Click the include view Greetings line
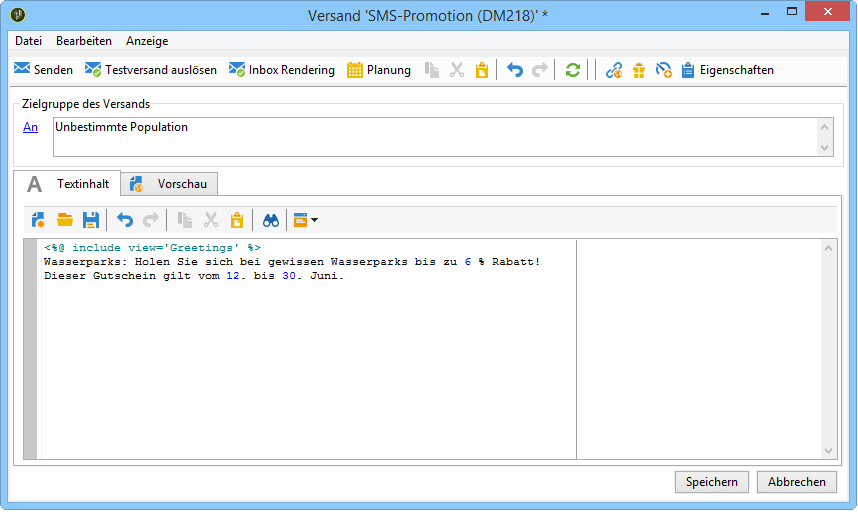Viewport: 858px width, 518px height. click(x=153, y=248)
